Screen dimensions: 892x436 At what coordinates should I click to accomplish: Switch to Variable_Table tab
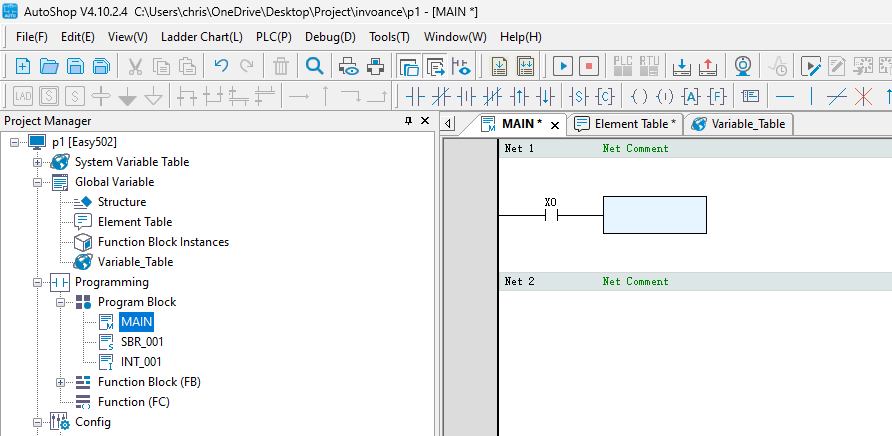[739, 124]
